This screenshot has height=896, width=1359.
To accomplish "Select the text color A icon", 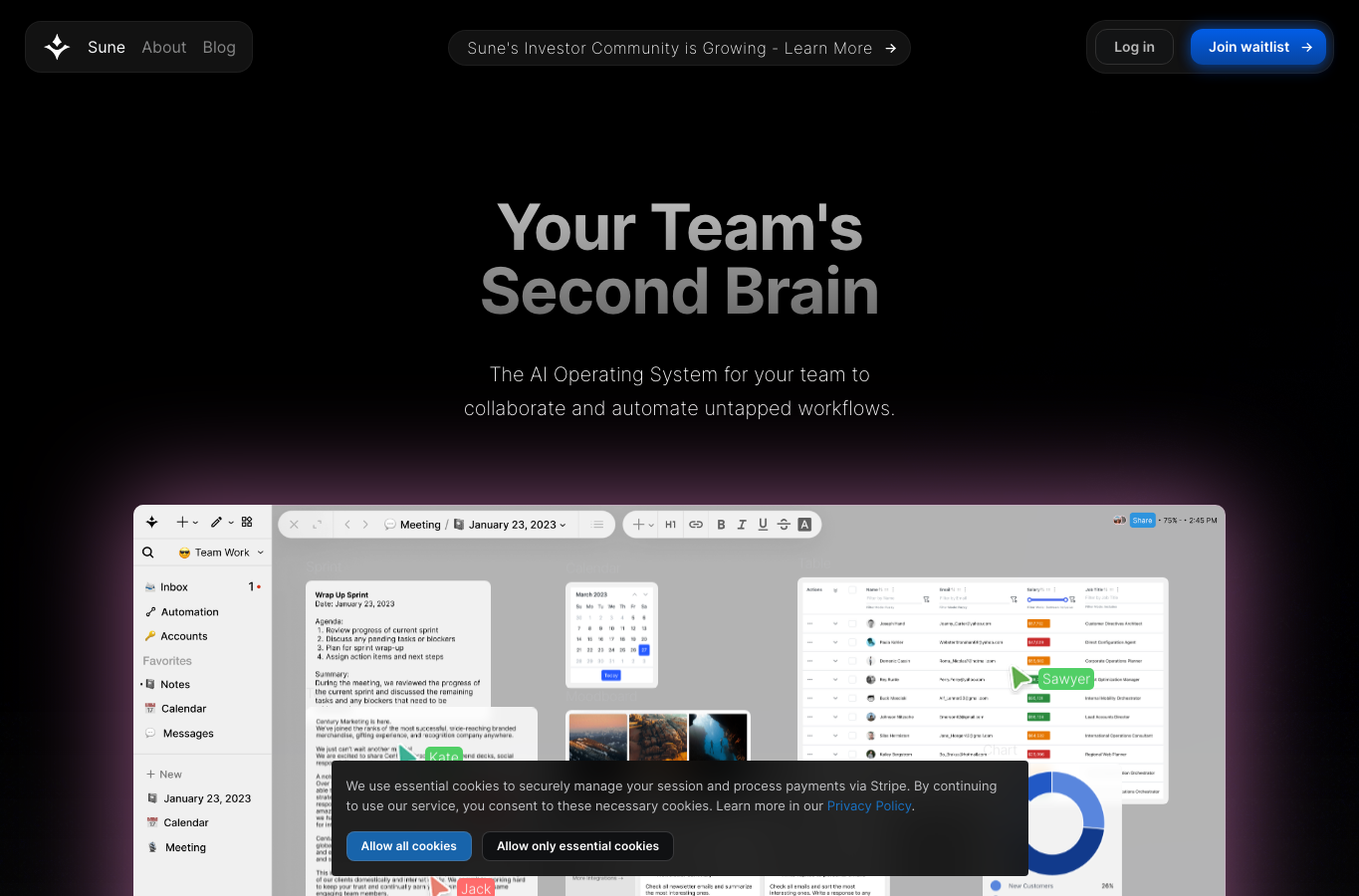I will pos(804,525).
